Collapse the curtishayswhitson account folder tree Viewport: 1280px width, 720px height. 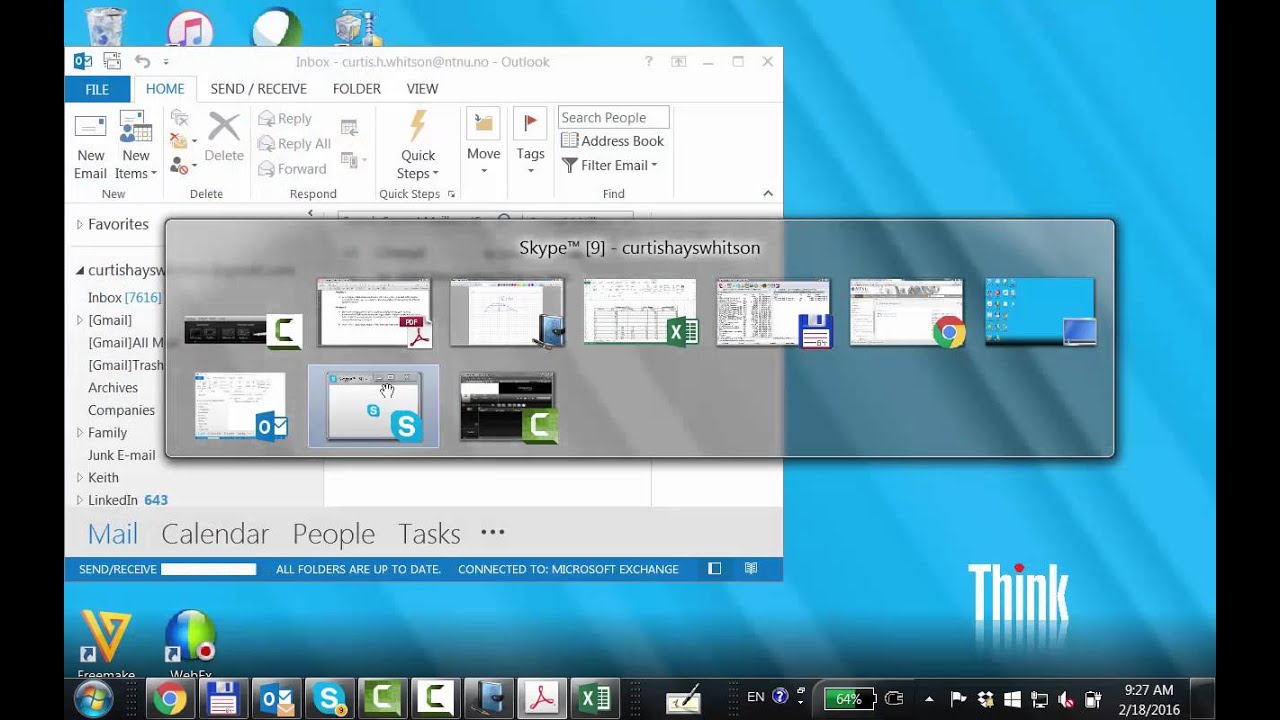80,270
